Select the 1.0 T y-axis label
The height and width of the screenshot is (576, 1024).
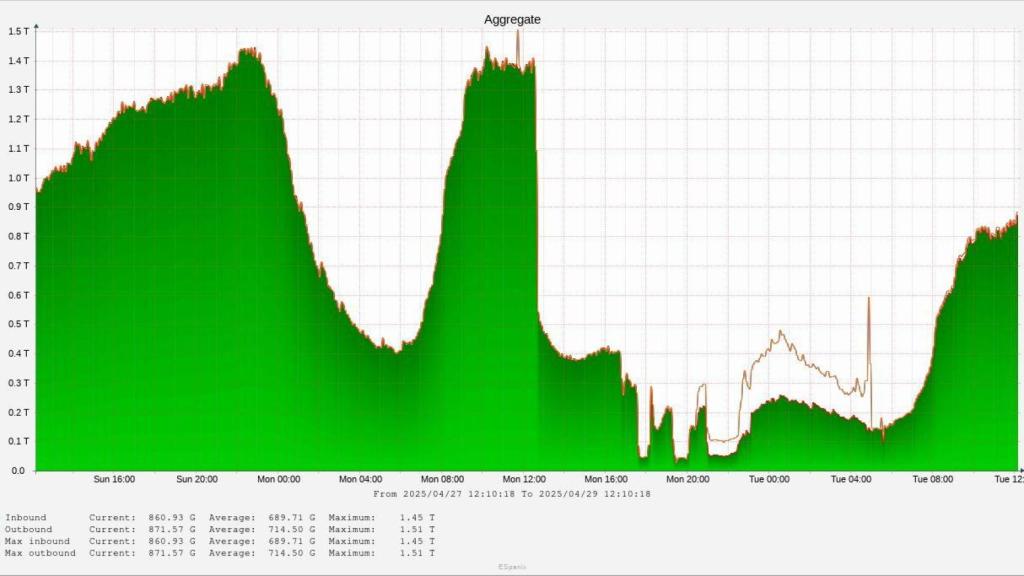pos(19,178)
